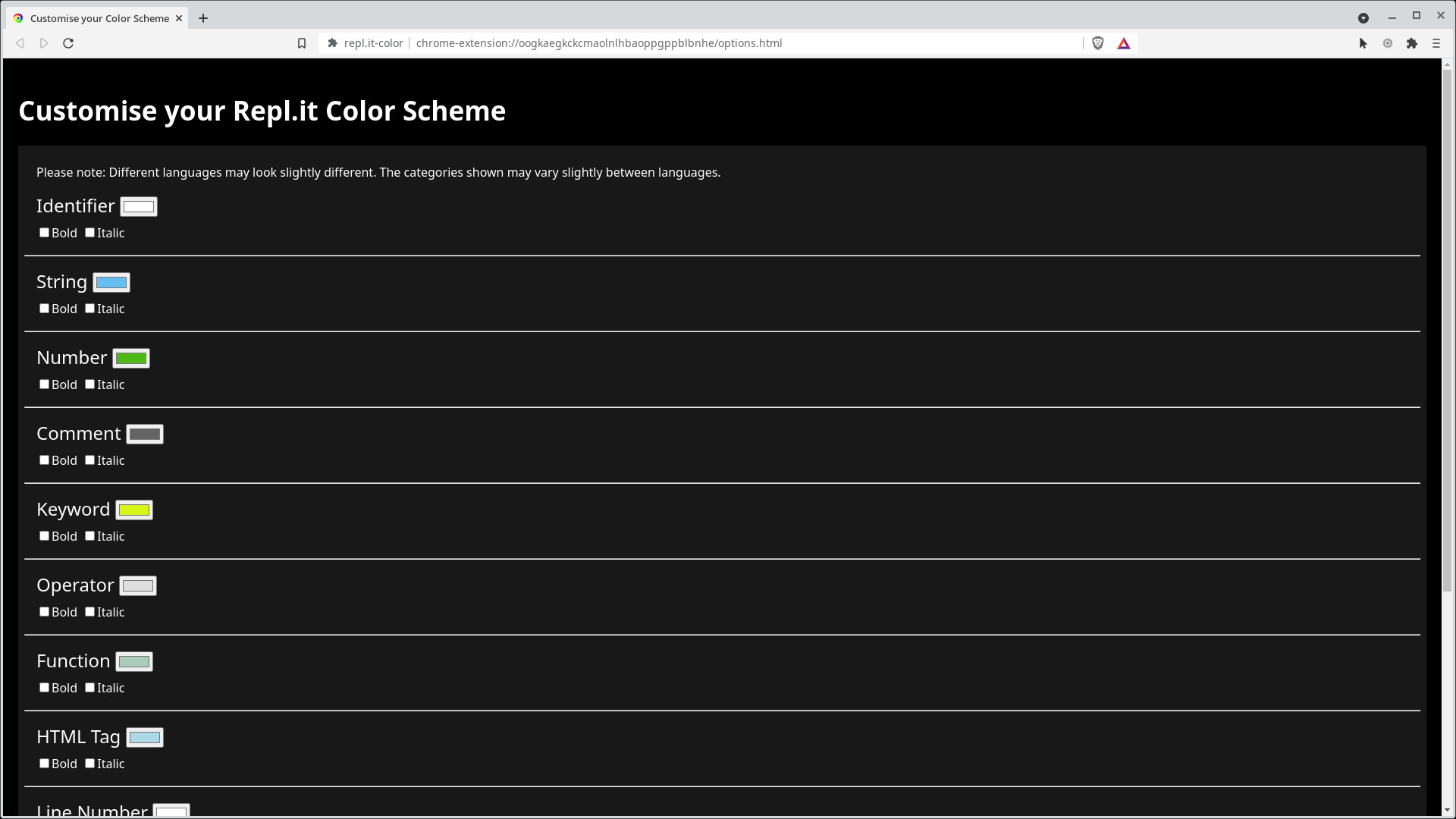
Task: Enable Bold for Identifier
Action: pos(44,233)
